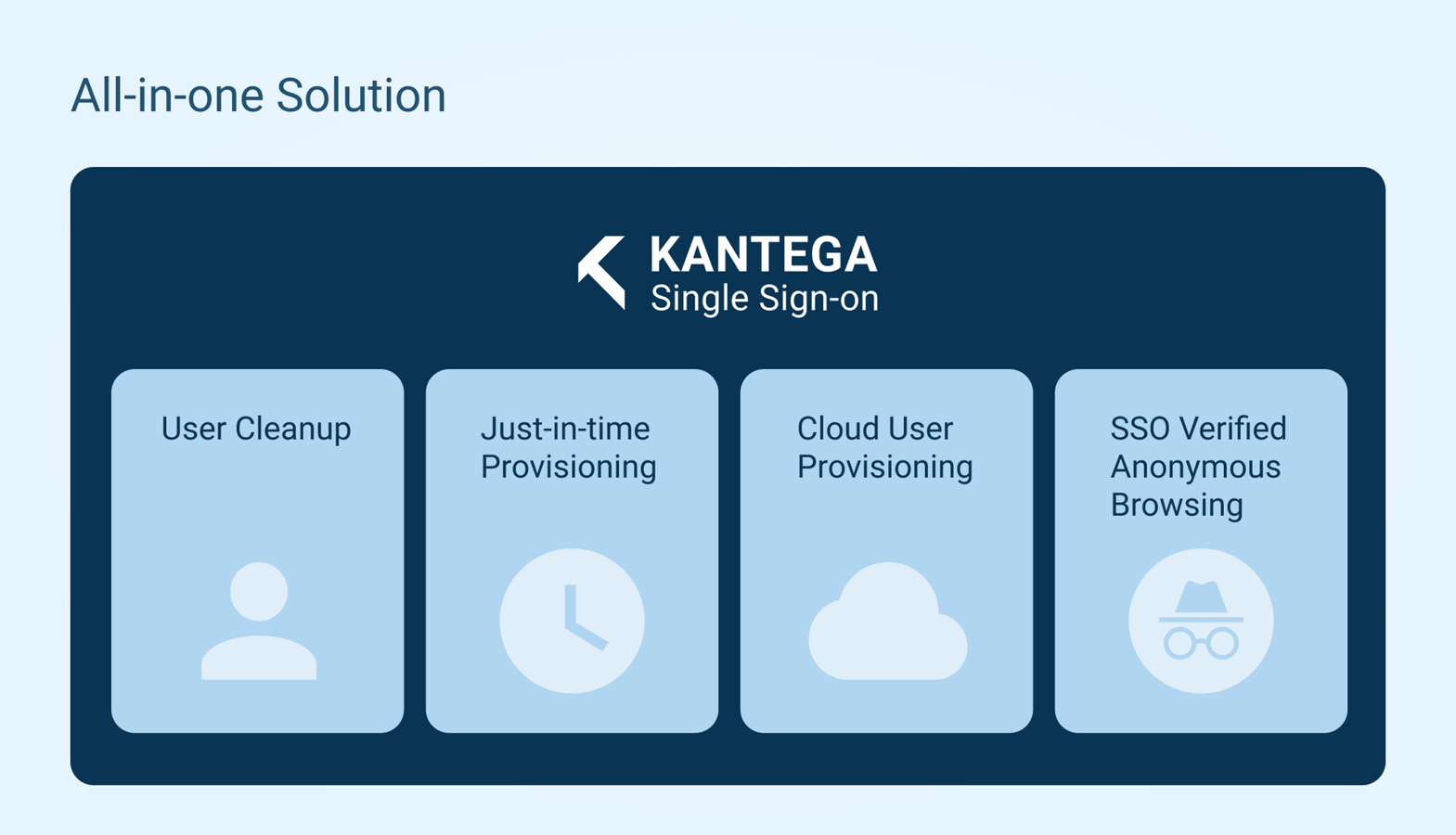Click the KANTEGA brand name text
The width and height of the screenshot is (1456, 835).
pyautogui.click(x=764, y=255)
